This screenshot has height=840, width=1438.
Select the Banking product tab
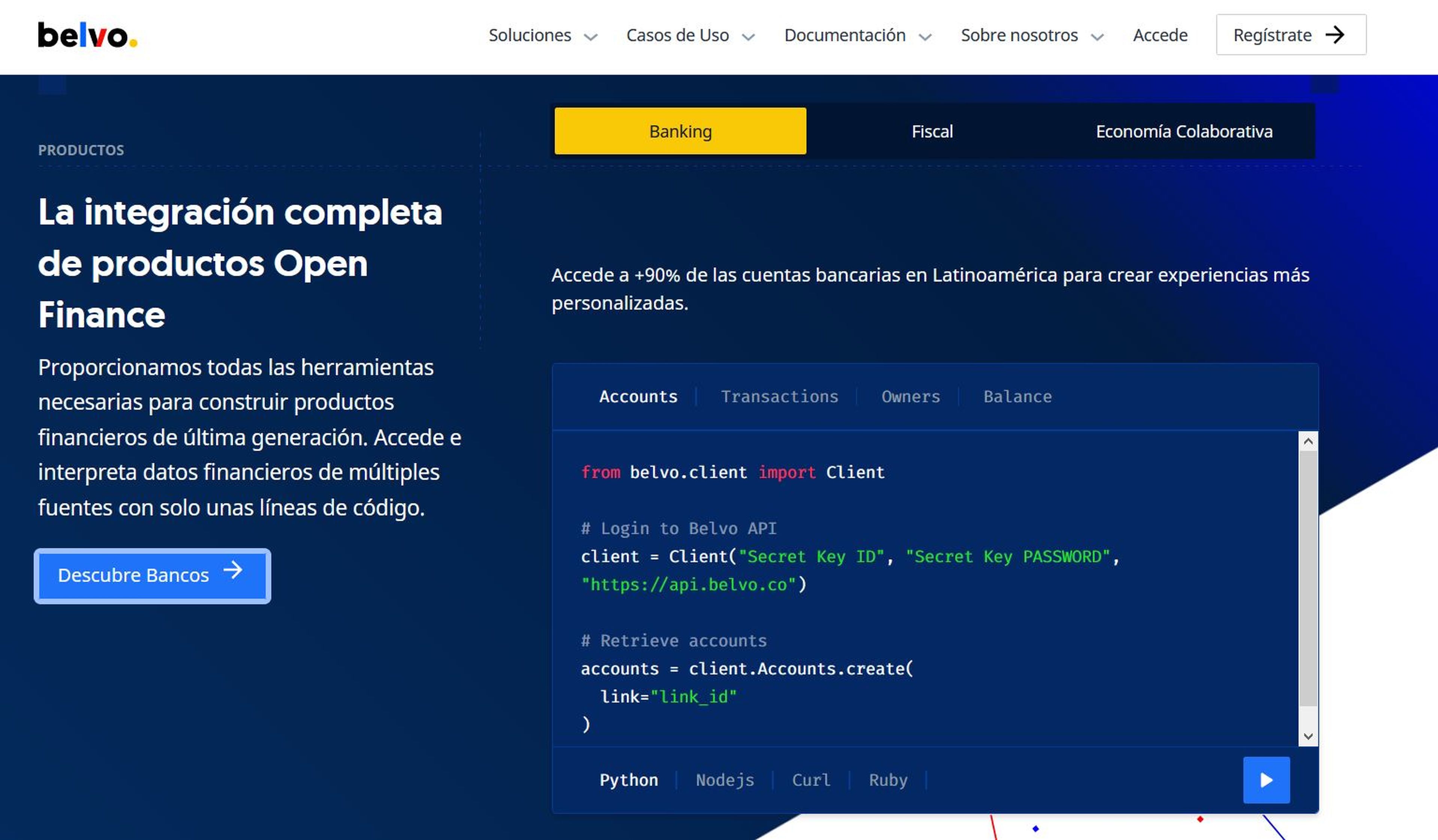[680, 131]
